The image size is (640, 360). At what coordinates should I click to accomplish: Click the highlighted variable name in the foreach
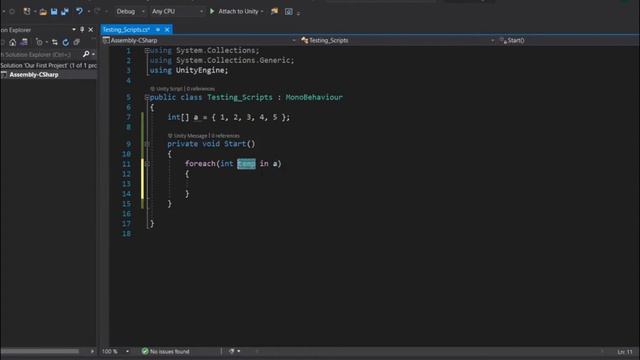pyautogui.click(x=247, y=164)
